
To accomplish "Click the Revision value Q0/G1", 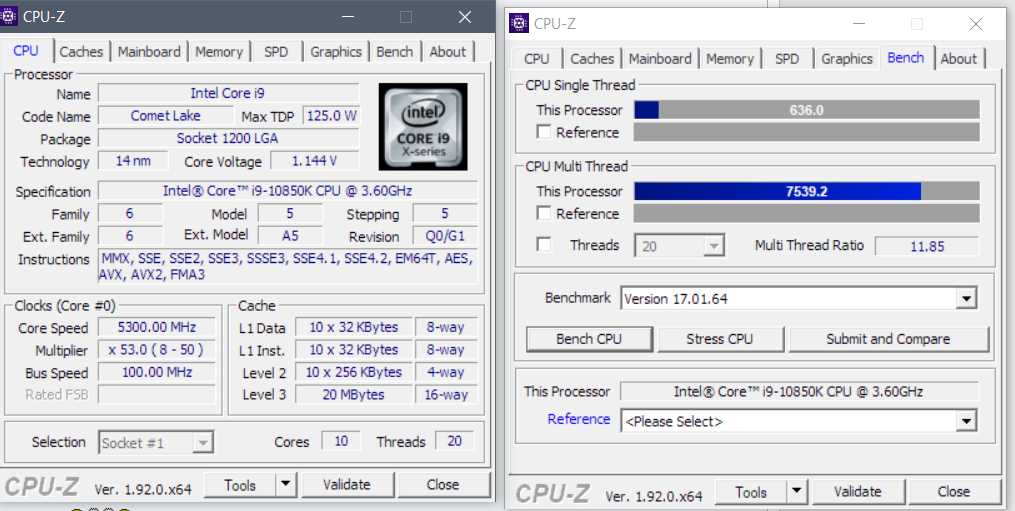I will (x=445, y=236).
